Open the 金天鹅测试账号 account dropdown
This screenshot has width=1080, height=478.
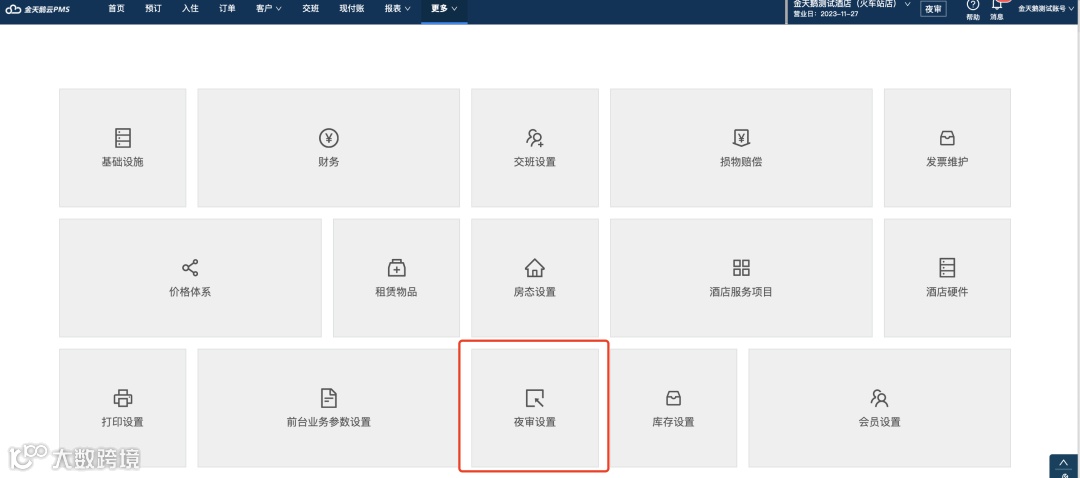tap(1046, 9)
